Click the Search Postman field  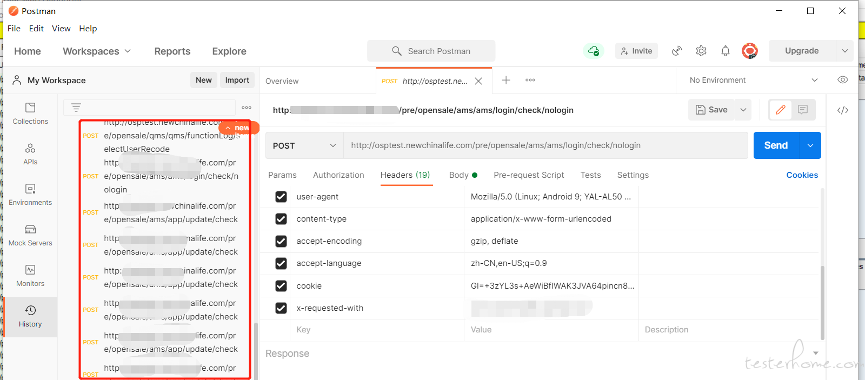[x=431, y=51]
